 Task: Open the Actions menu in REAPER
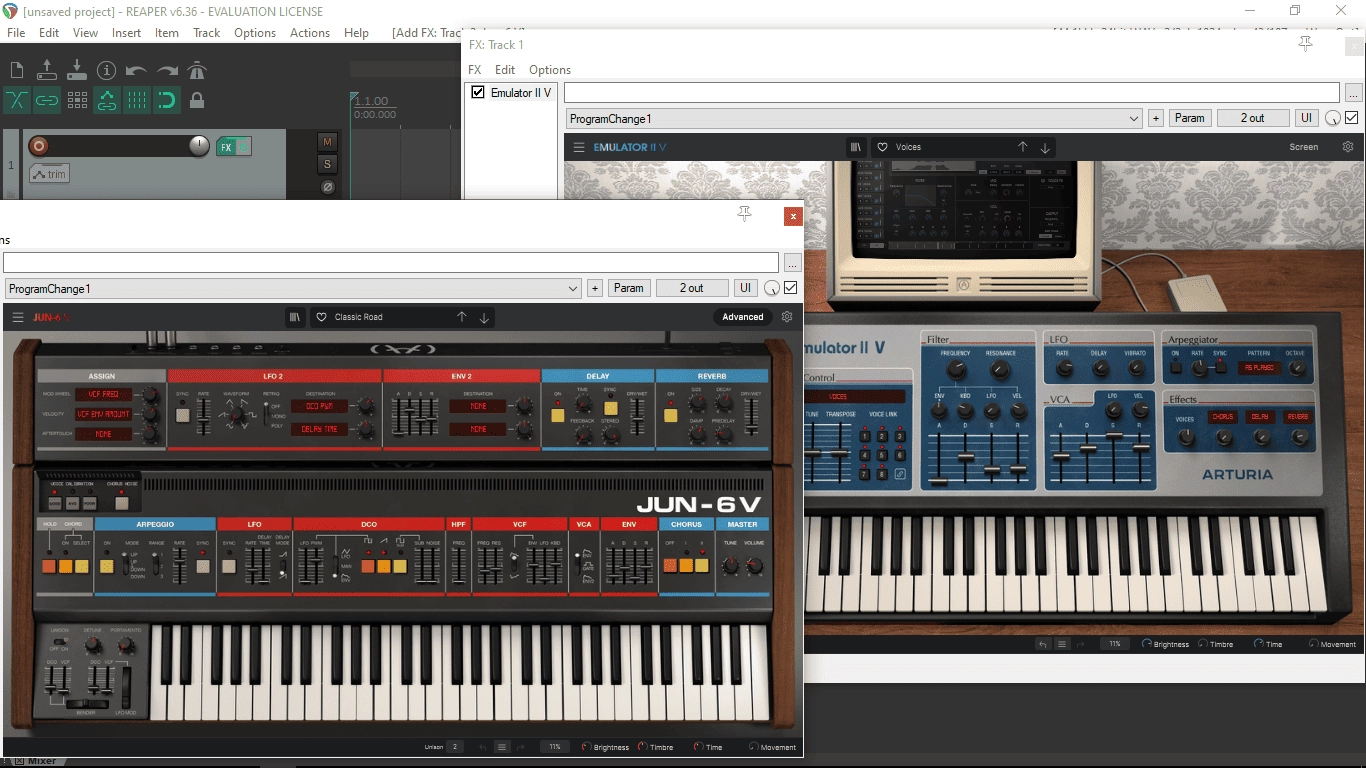click(310, 33)
